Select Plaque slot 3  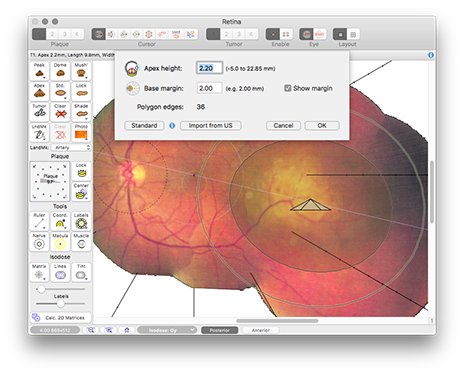[65, 34]
